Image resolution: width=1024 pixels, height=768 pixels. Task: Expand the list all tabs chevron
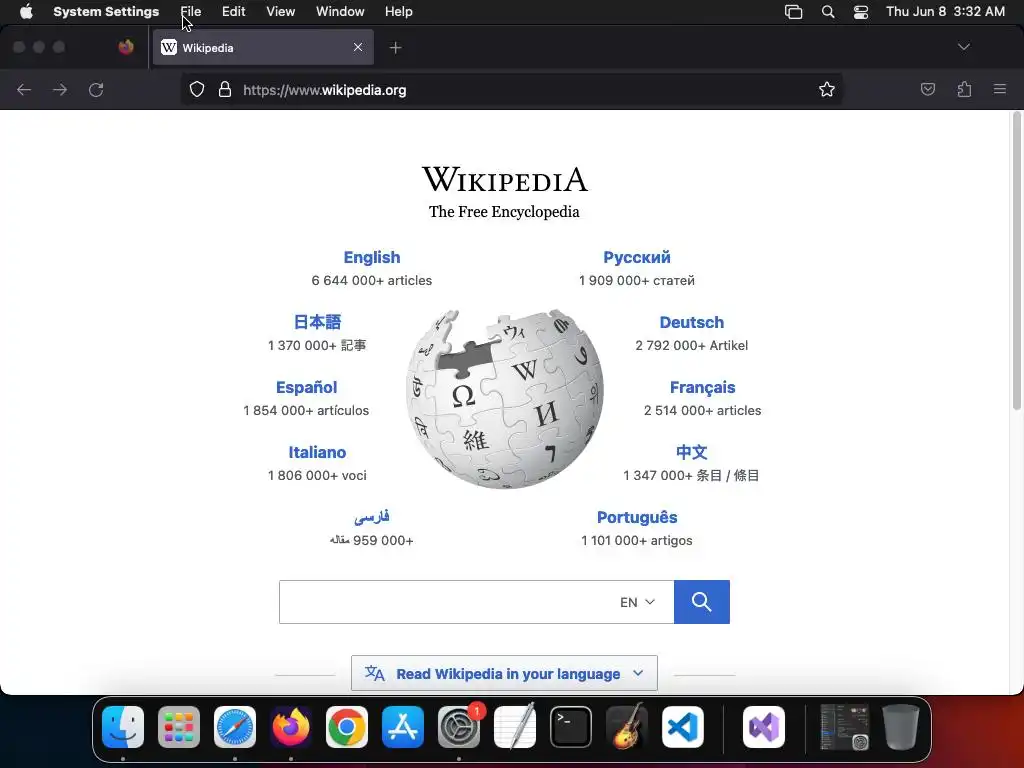963,47
